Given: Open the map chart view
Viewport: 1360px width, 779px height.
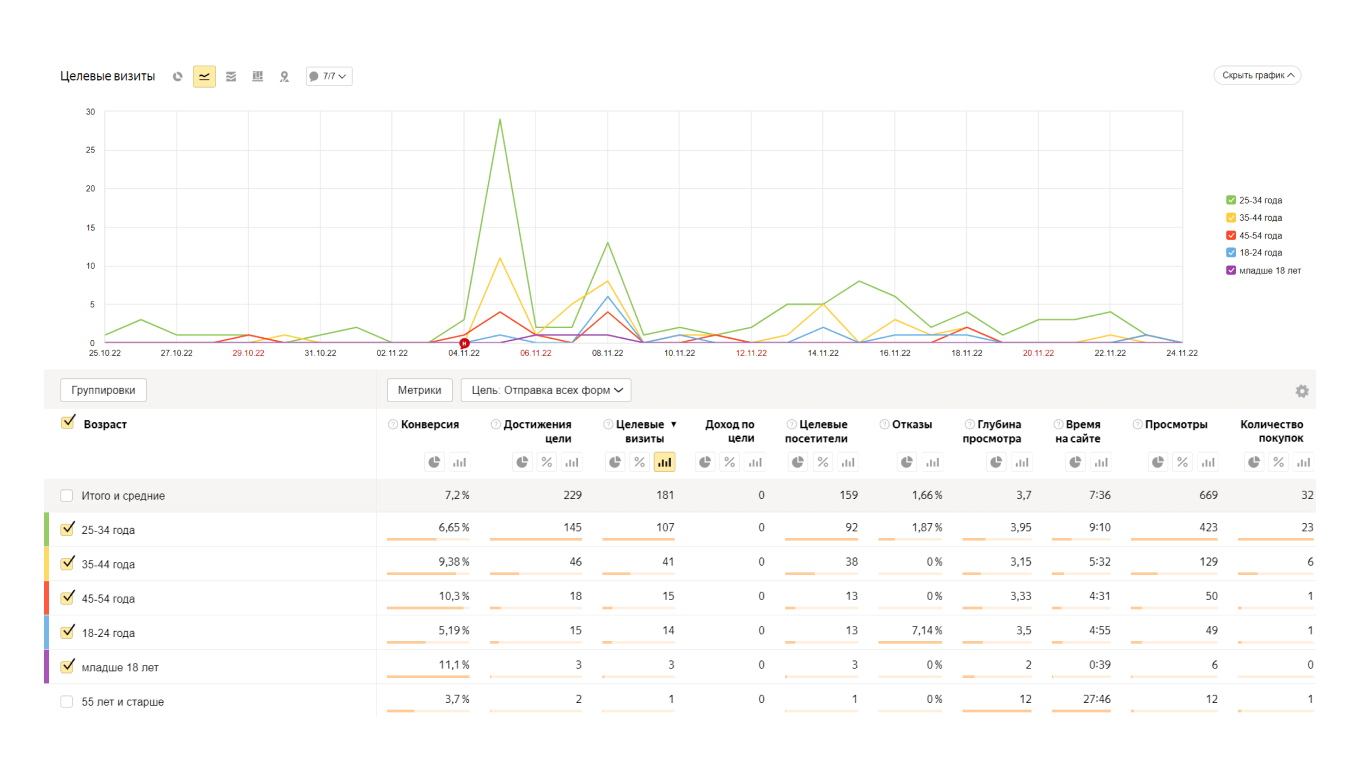Looking at the screenshot, I should (x=284, y=77).
